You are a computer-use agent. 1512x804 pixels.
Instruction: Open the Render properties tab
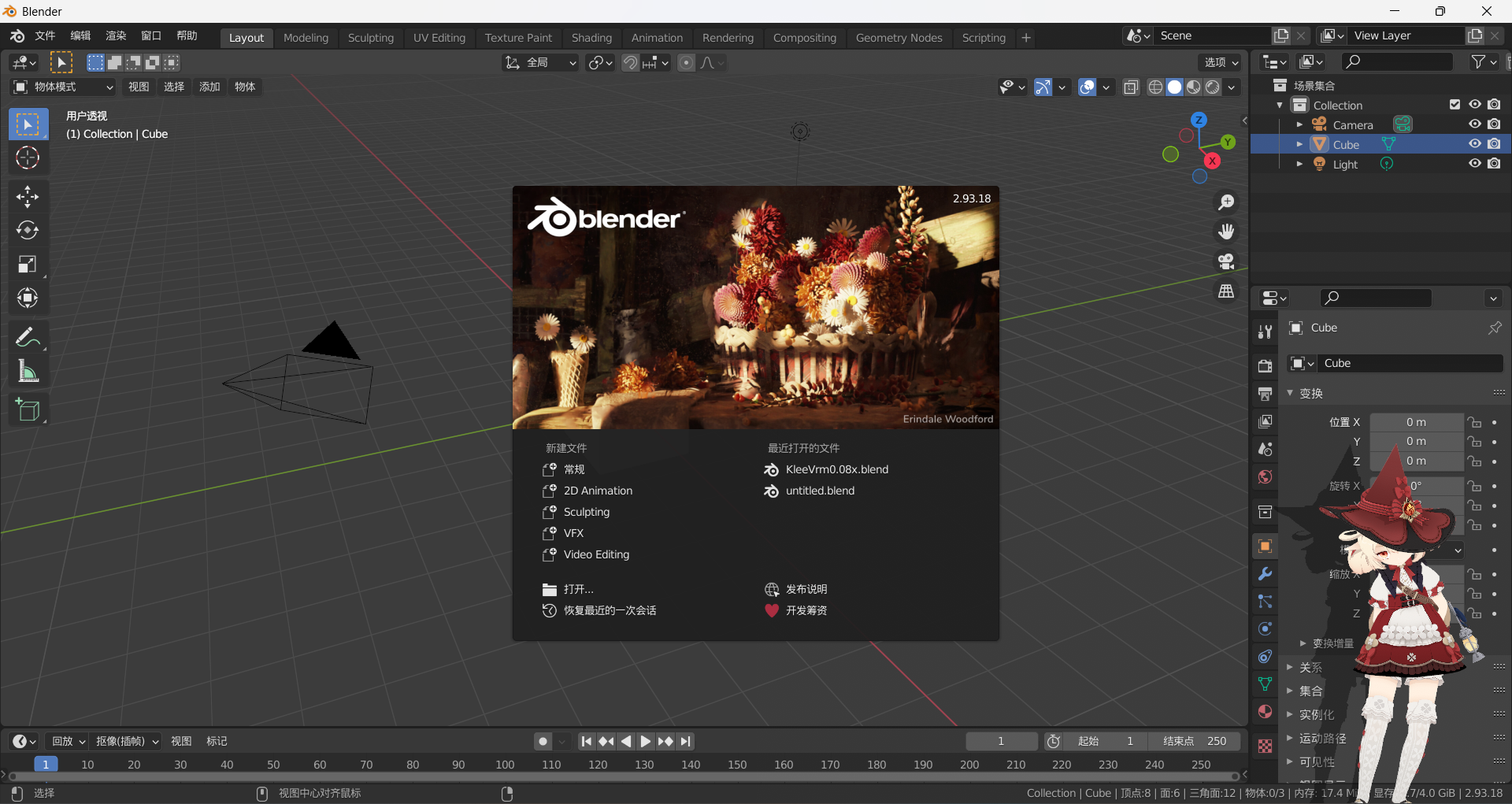(1265, 366)
